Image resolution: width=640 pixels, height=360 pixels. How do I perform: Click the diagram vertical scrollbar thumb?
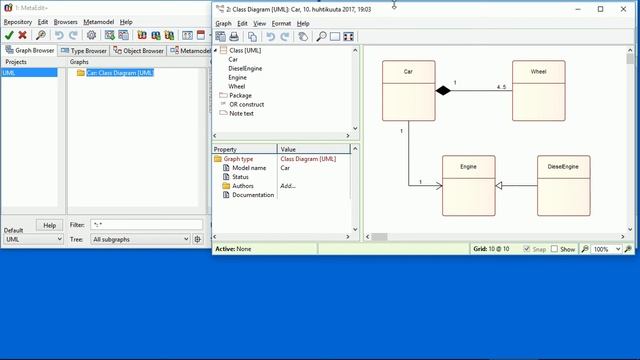(x=630, y=59)
